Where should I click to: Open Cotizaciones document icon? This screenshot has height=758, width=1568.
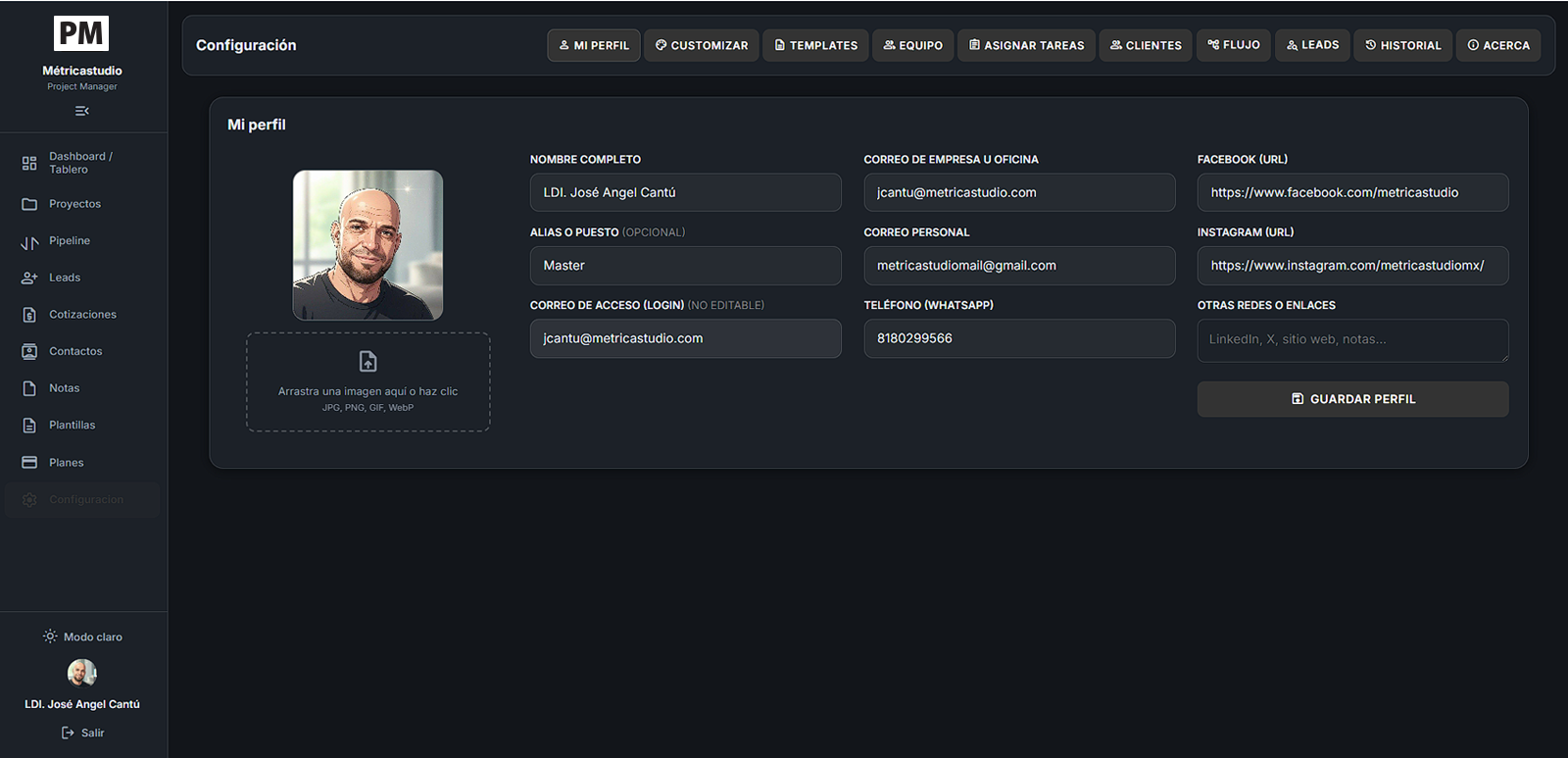29,315
